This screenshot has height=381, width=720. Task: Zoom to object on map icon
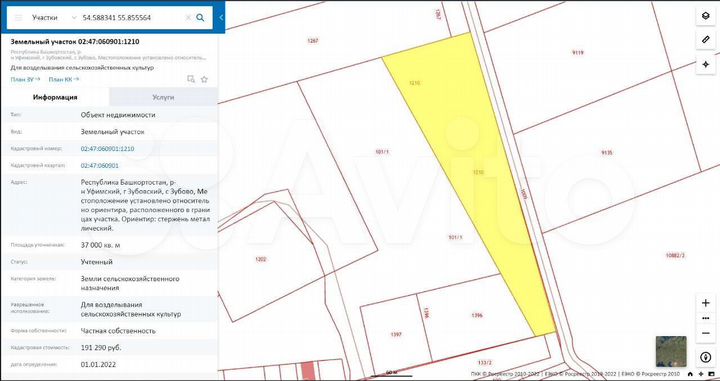point(191,79)
